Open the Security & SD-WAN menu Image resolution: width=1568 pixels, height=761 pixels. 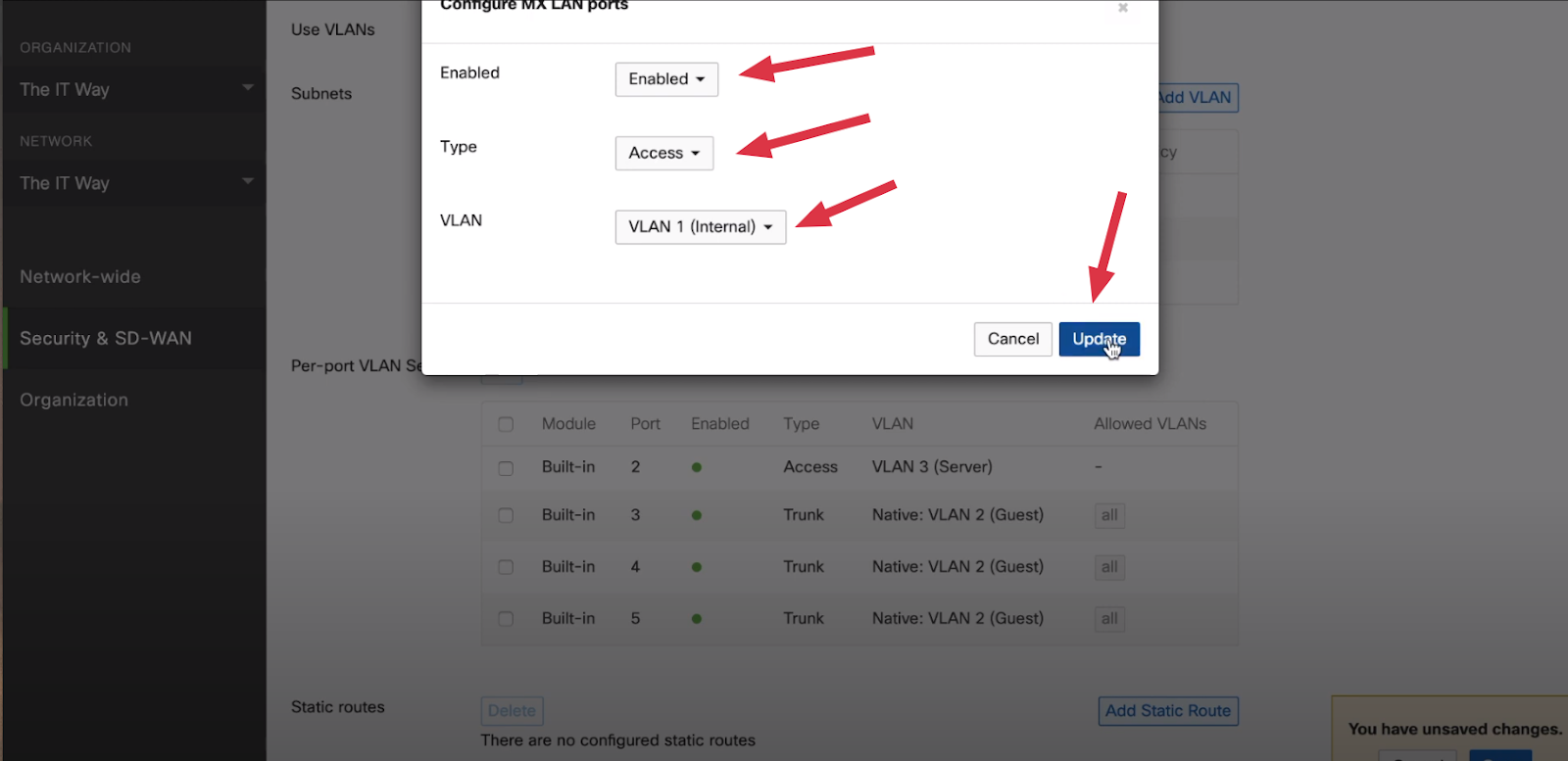(x=106, y=338)
